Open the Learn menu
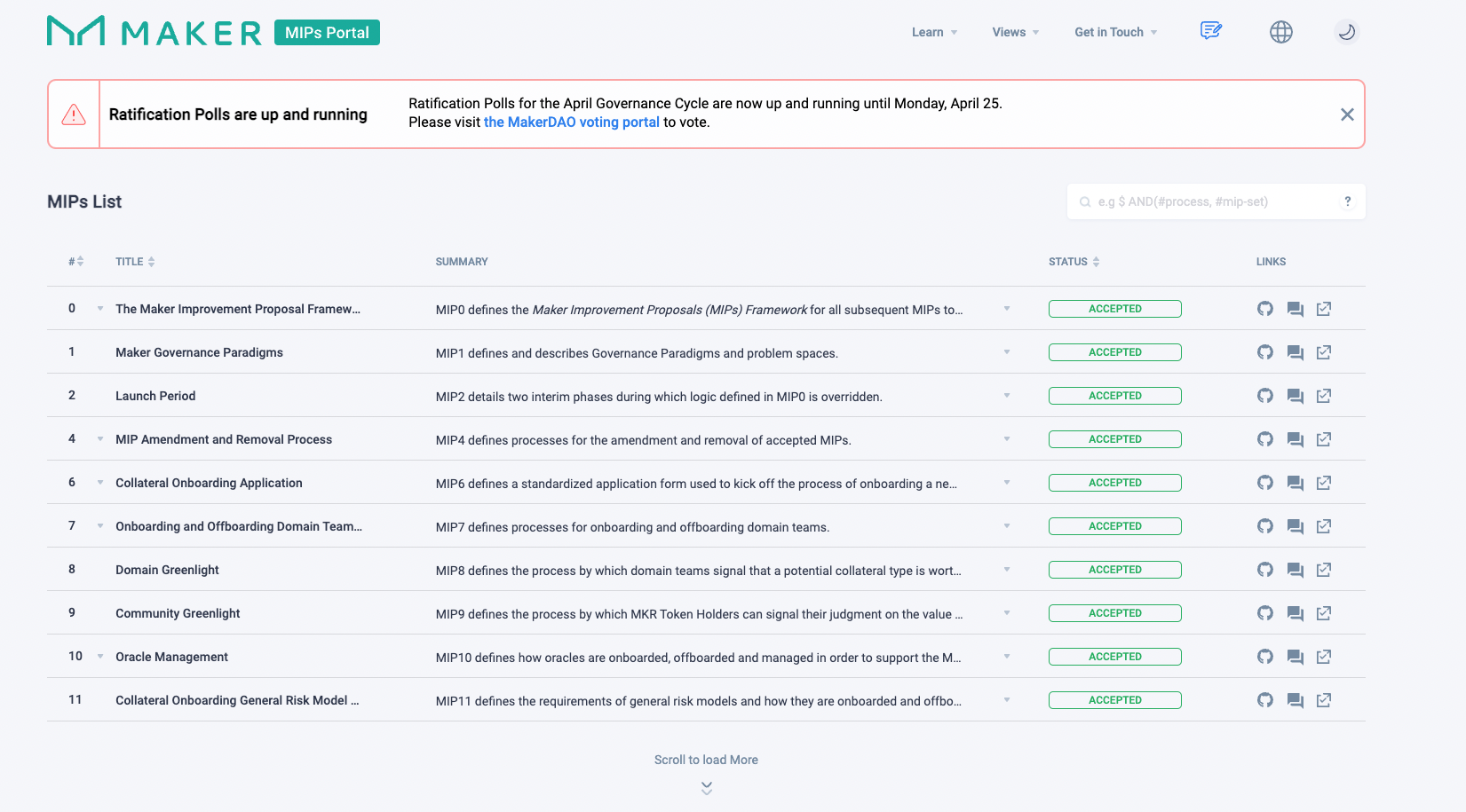1466x812 pixels. coord(934,32)
